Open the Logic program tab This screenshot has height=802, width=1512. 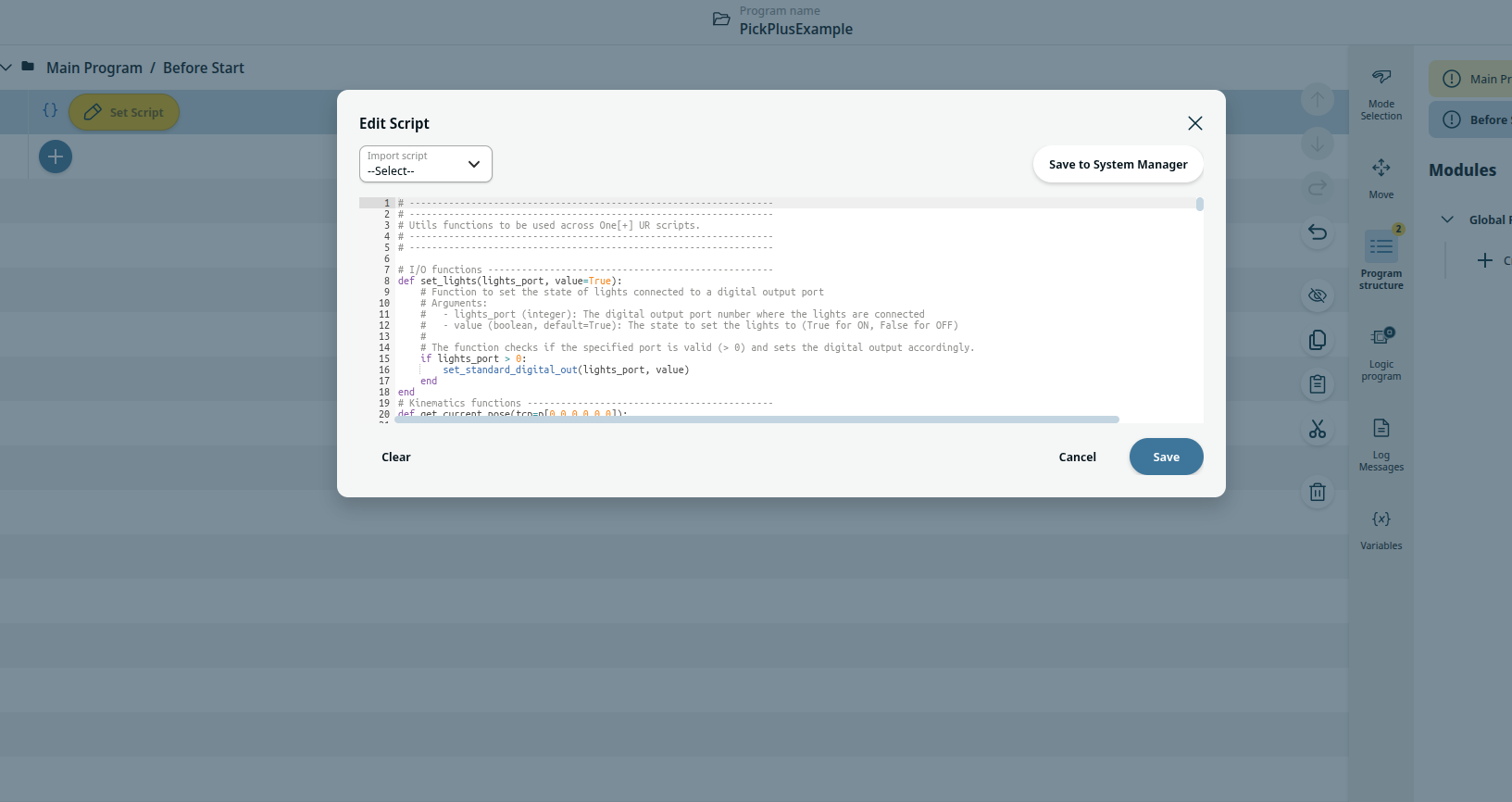(1381, 354)
